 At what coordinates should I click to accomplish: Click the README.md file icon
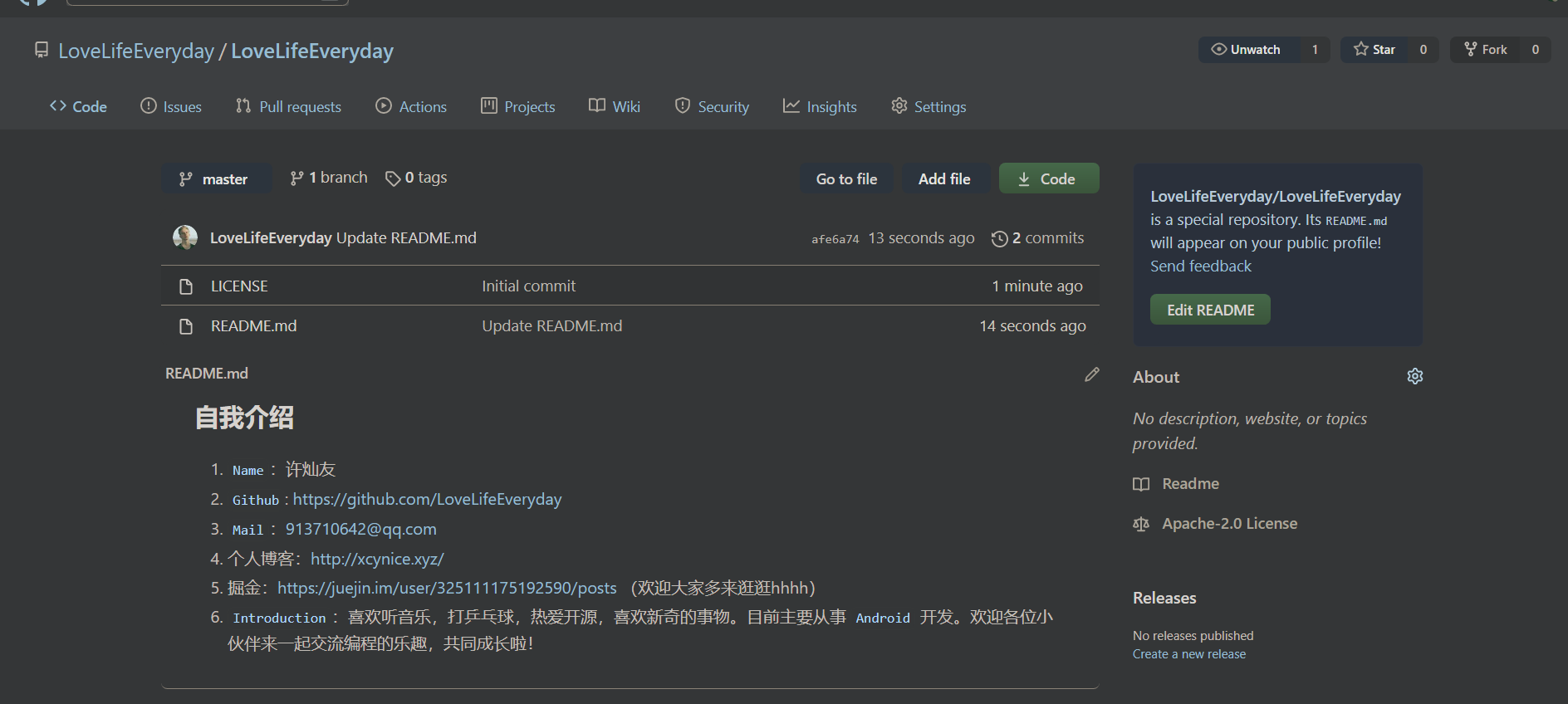pos(186,326)
